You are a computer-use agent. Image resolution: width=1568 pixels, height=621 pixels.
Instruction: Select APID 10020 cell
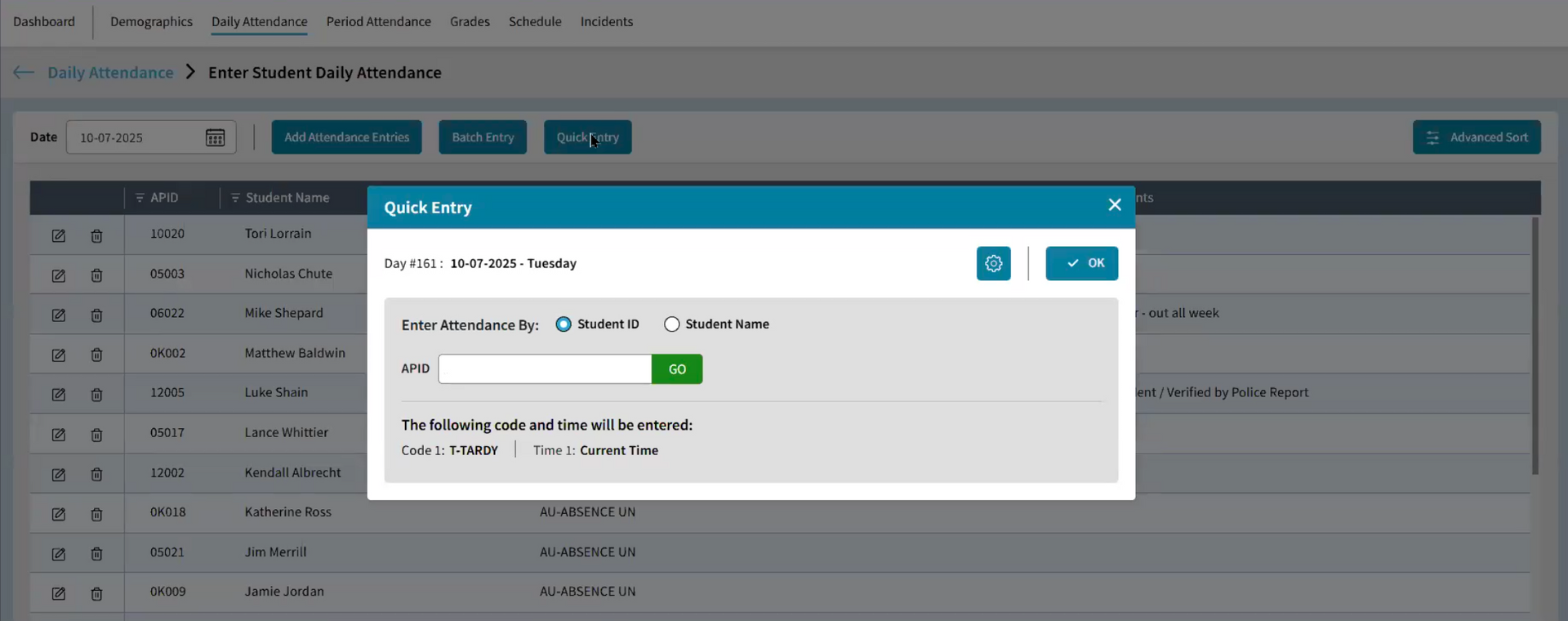pyautogui.click(x=167, y=234)
